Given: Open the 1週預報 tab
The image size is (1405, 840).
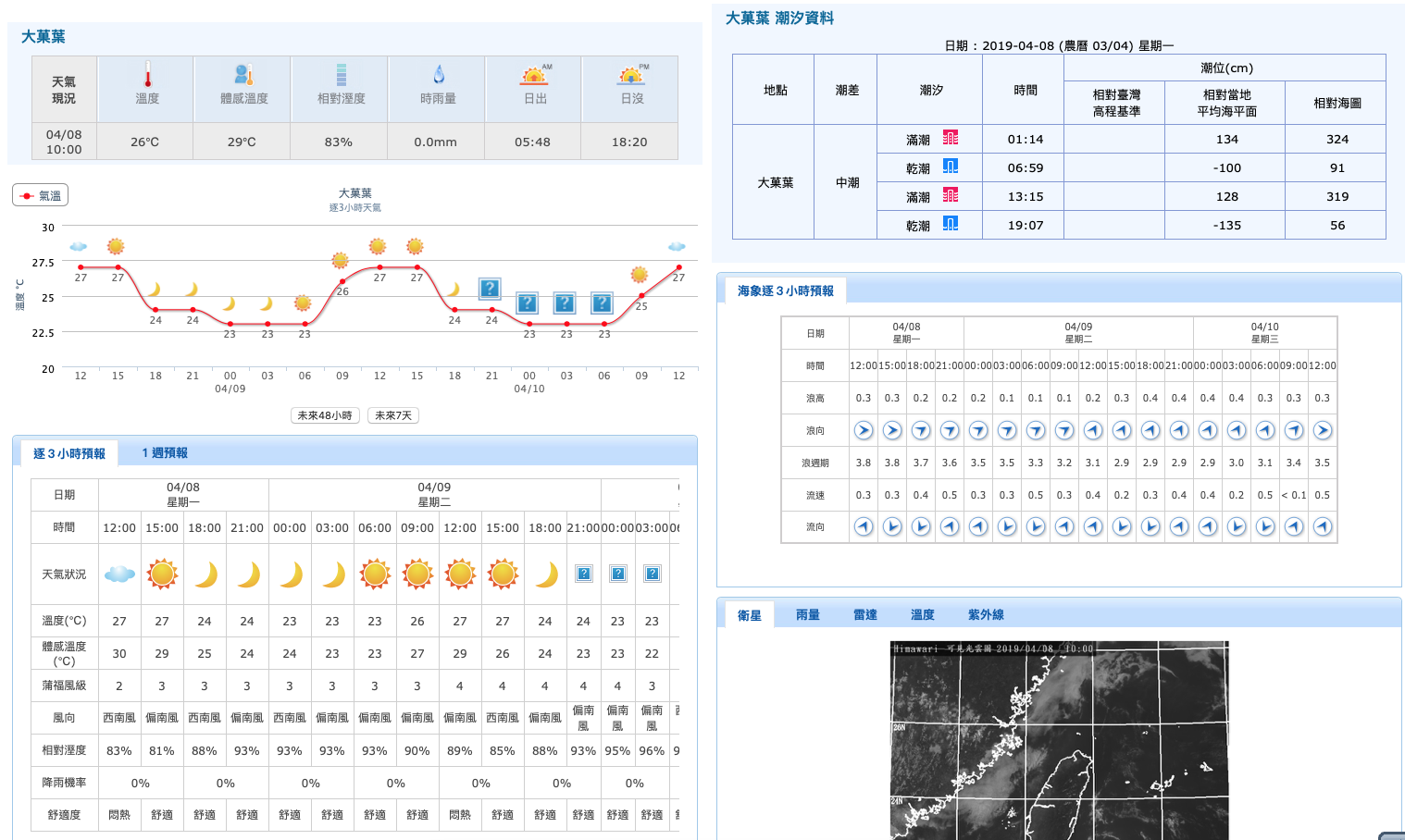Looking at the screenshot, I should 165,453.
